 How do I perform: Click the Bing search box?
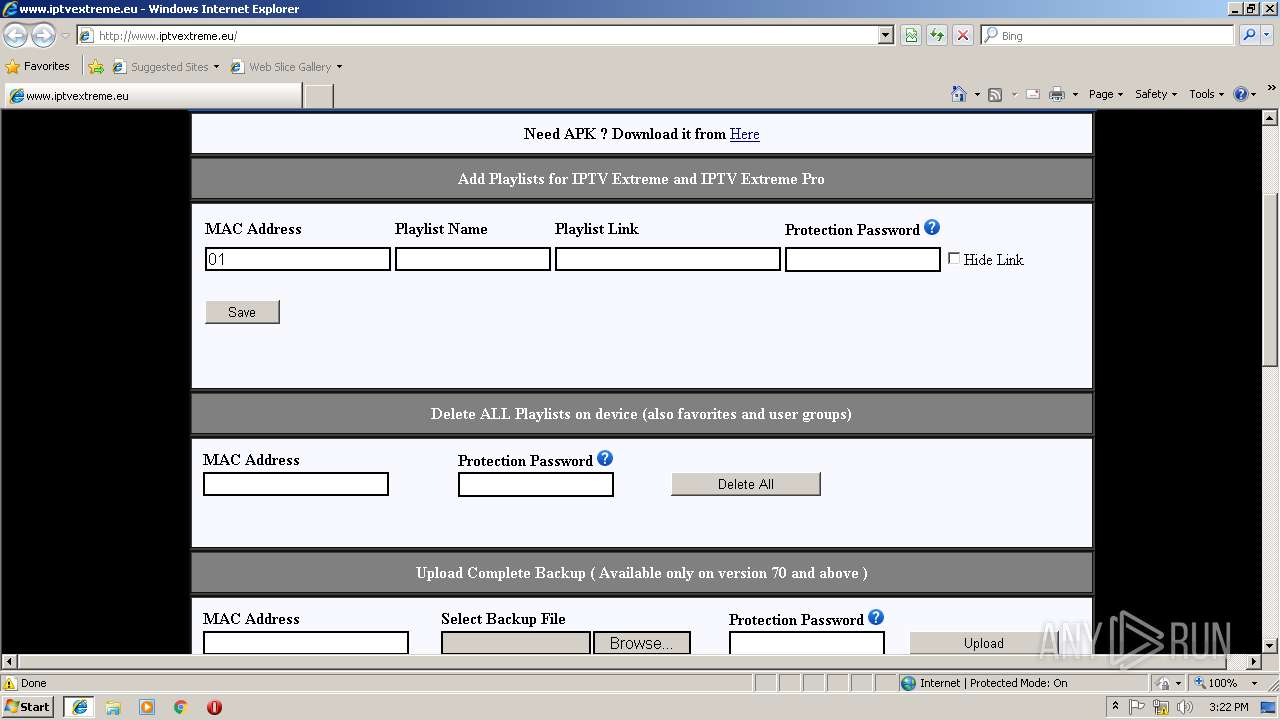[x=1107, y=35]
